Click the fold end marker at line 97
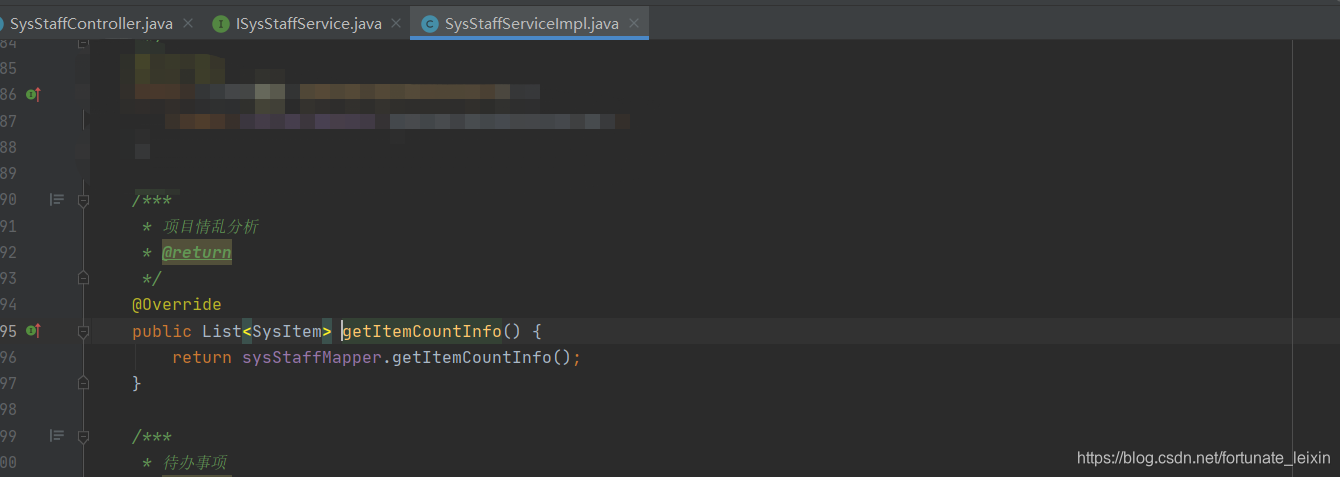This screenshot has height=477, width=1340. pyautogui.click(x=84, y=383)
